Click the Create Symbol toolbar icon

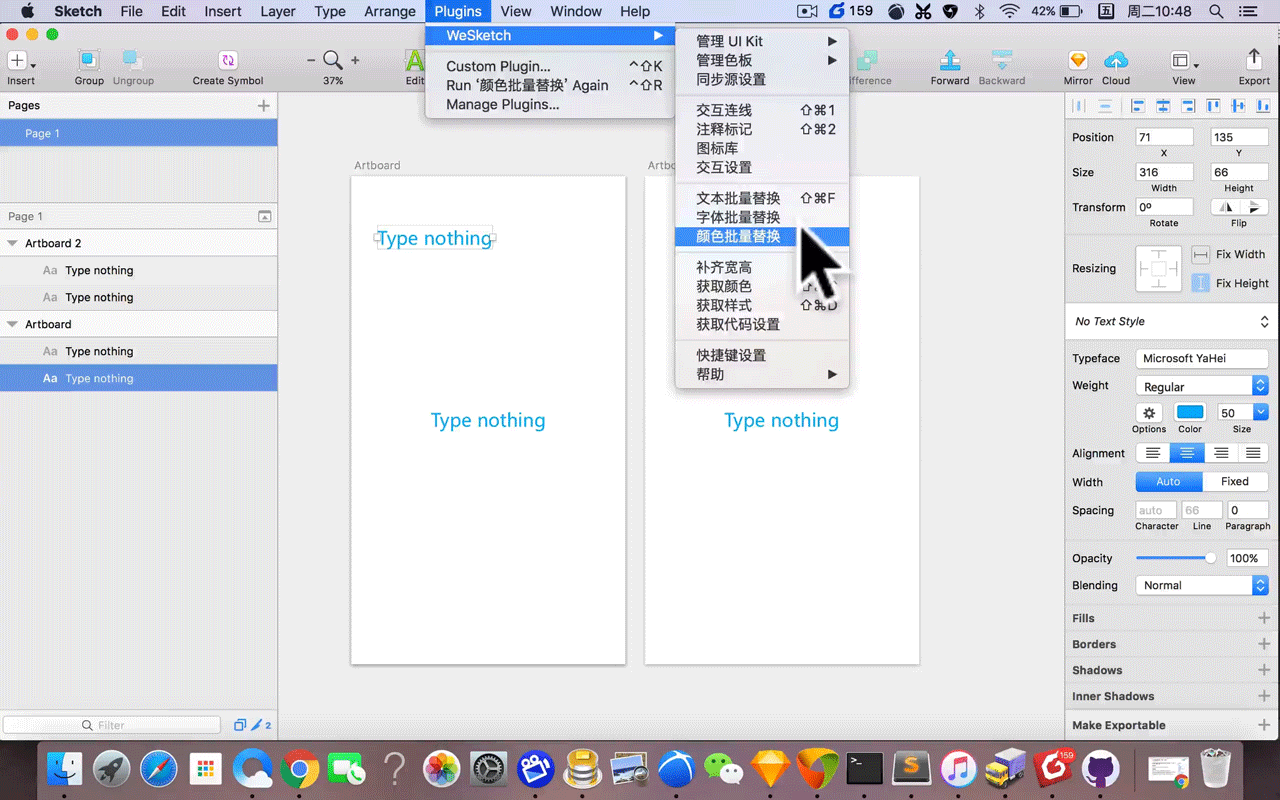click(228, 61)
